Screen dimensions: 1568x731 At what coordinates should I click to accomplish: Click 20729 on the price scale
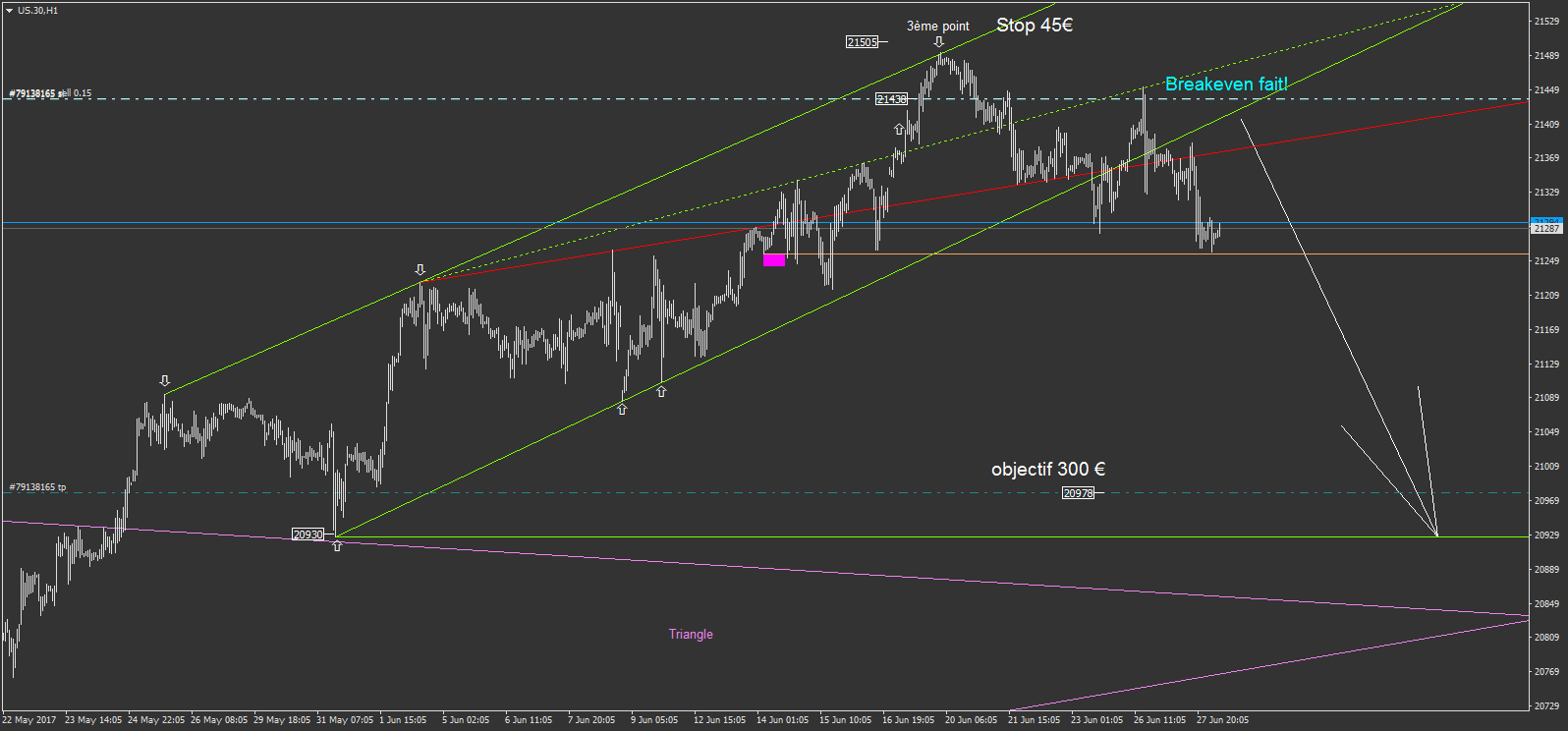pos(1546,706)
